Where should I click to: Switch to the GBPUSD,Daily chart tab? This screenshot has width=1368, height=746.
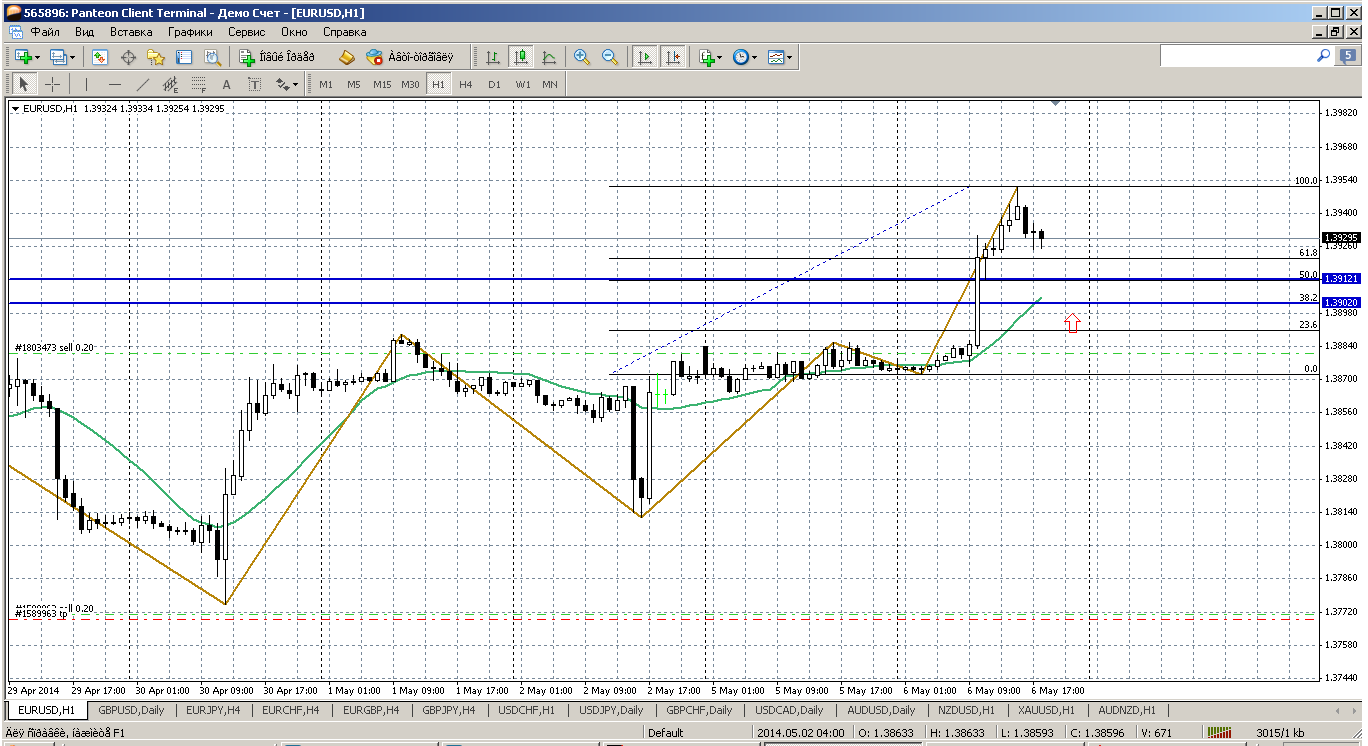click(130, 710)
